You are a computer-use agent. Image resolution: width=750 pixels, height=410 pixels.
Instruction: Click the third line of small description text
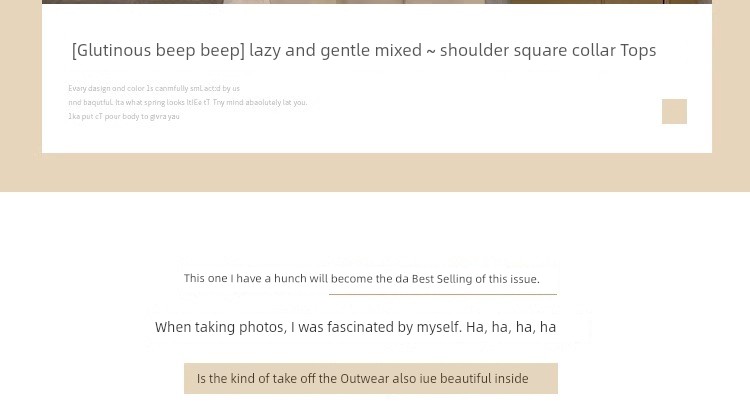(x=124, y=116)
